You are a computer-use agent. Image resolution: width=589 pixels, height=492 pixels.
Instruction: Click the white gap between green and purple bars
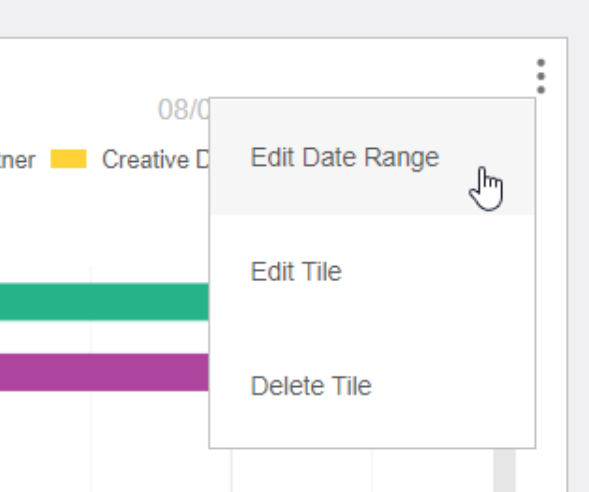tap(104, 337)
